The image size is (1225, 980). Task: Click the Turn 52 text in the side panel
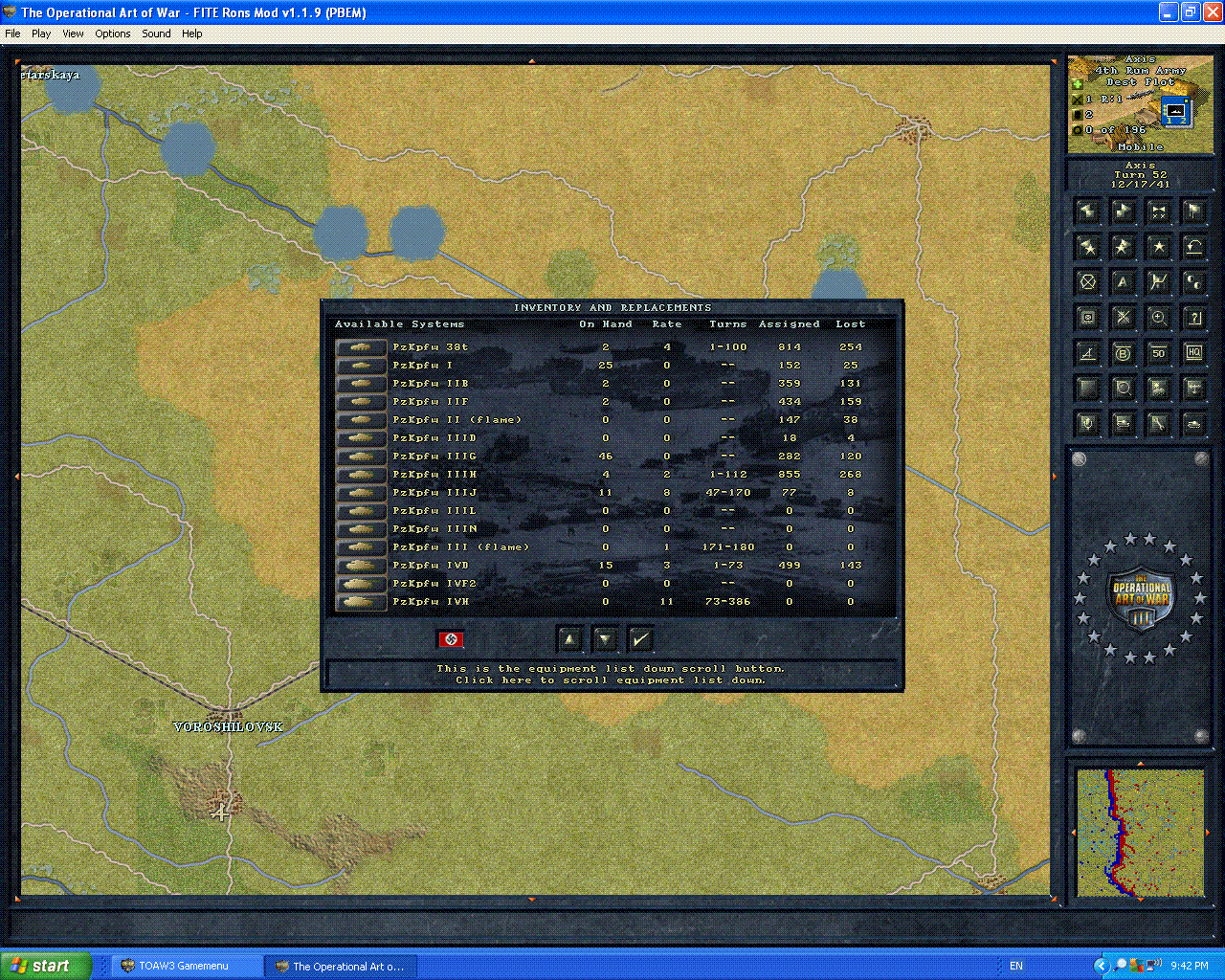(1140, 175)
